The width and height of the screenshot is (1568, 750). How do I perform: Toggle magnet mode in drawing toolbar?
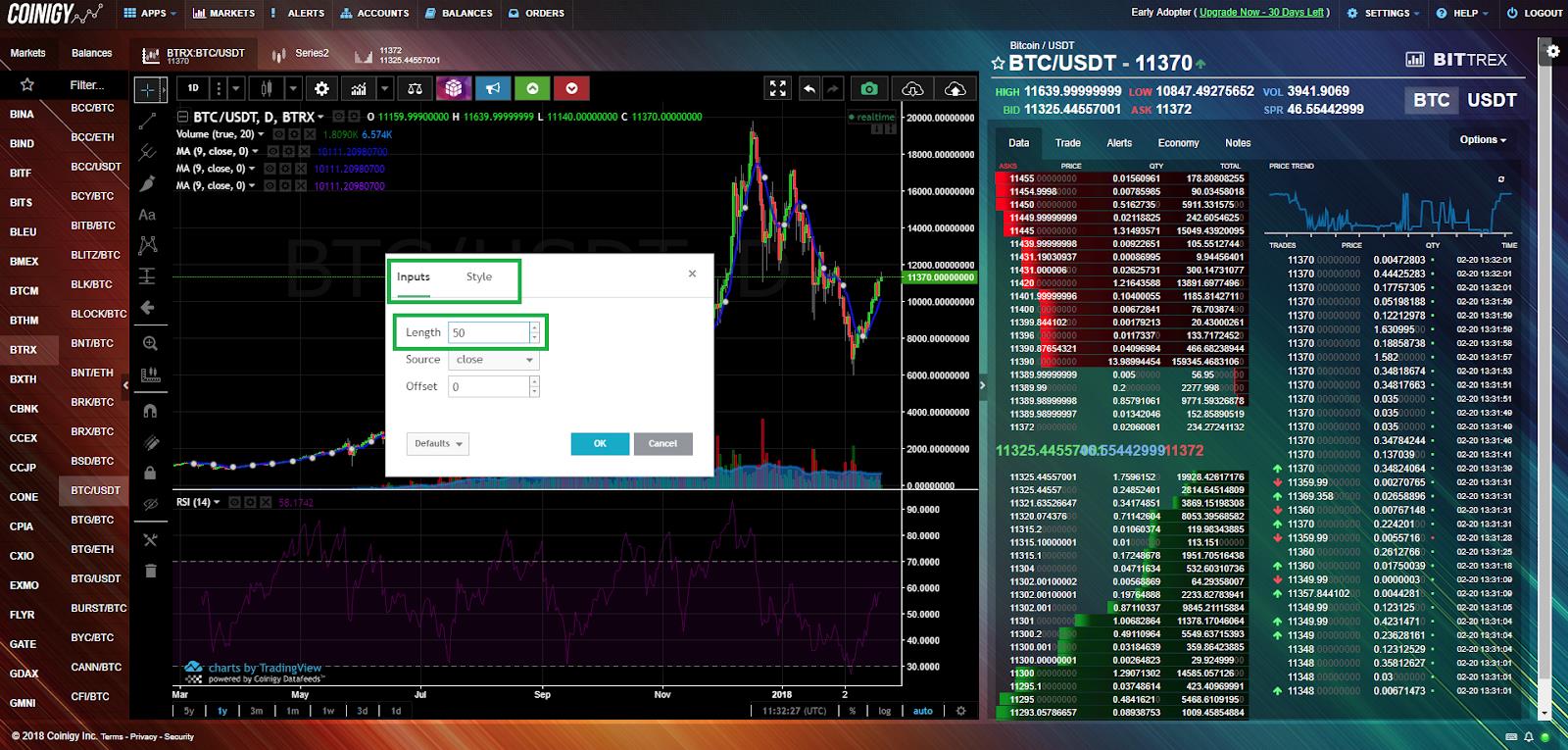[x=150, y=411]
